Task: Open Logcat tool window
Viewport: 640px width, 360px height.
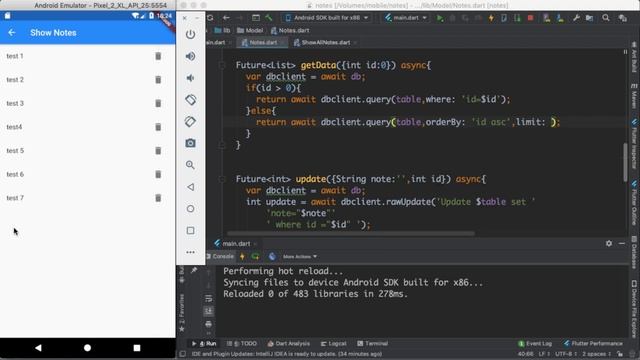Action: coord(333,344)
